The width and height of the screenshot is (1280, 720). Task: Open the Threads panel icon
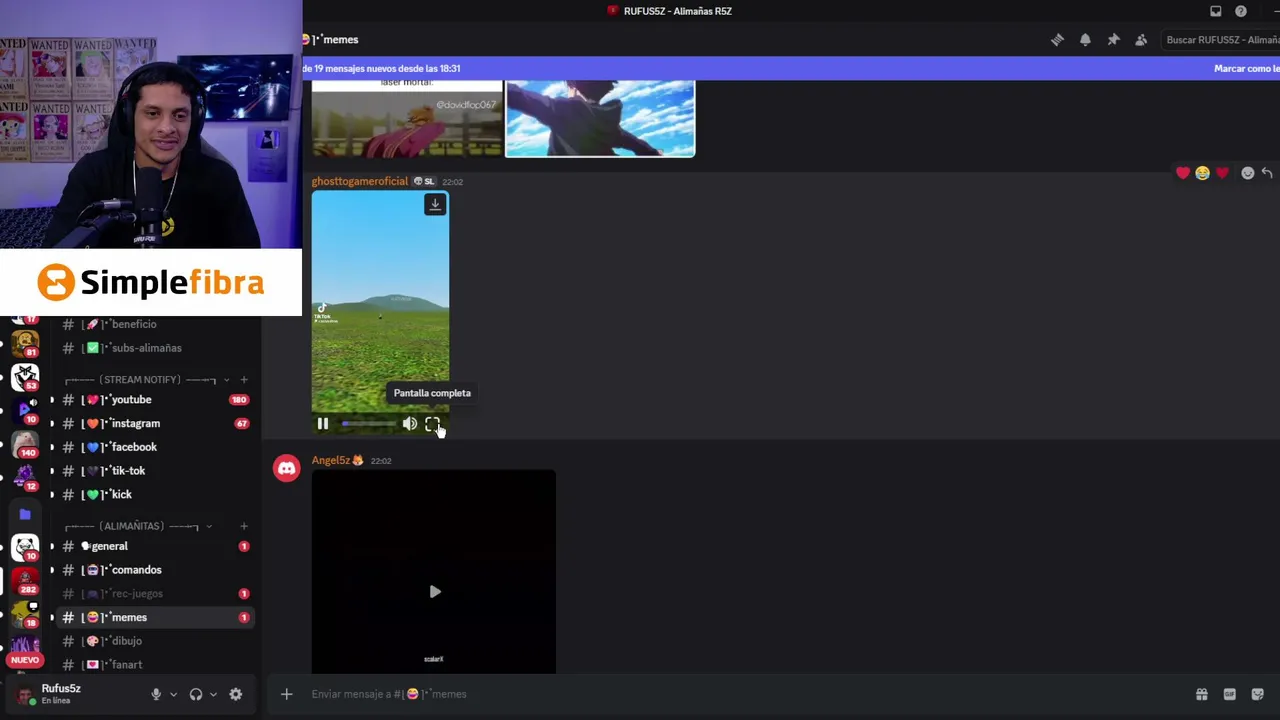[1057, 40]
